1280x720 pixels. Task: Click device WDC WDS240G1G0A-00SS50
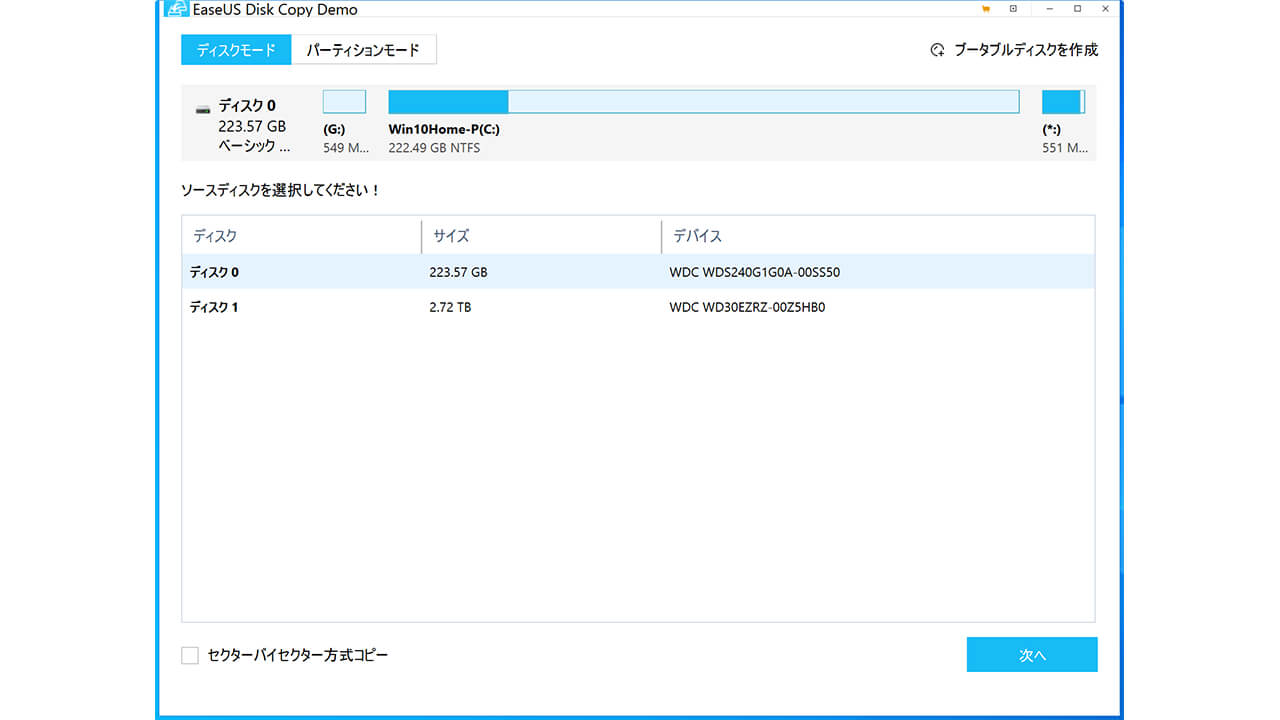pos(755,272)
